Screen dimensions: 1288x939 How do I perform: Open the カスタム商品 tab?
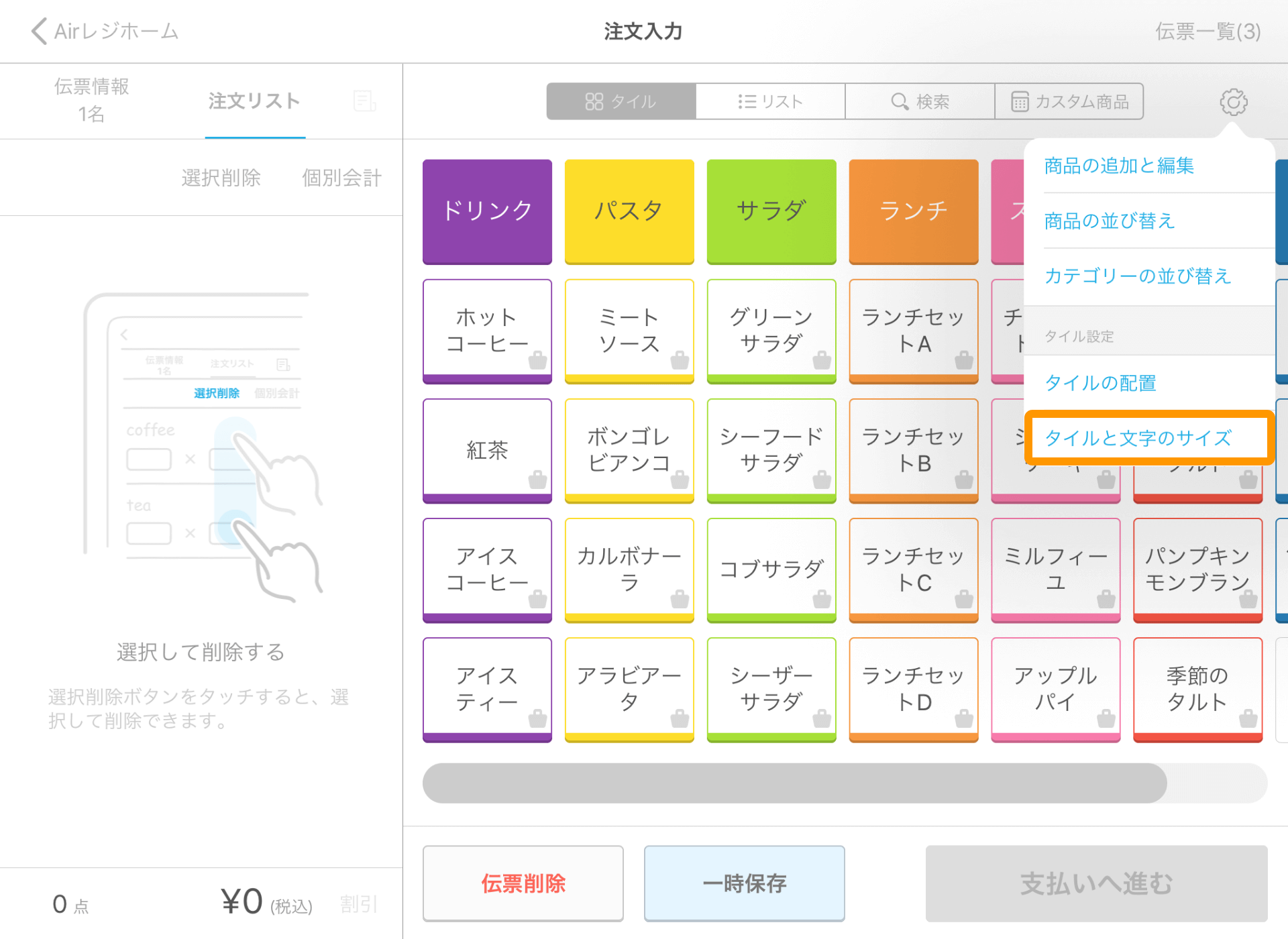(1069, 101)
